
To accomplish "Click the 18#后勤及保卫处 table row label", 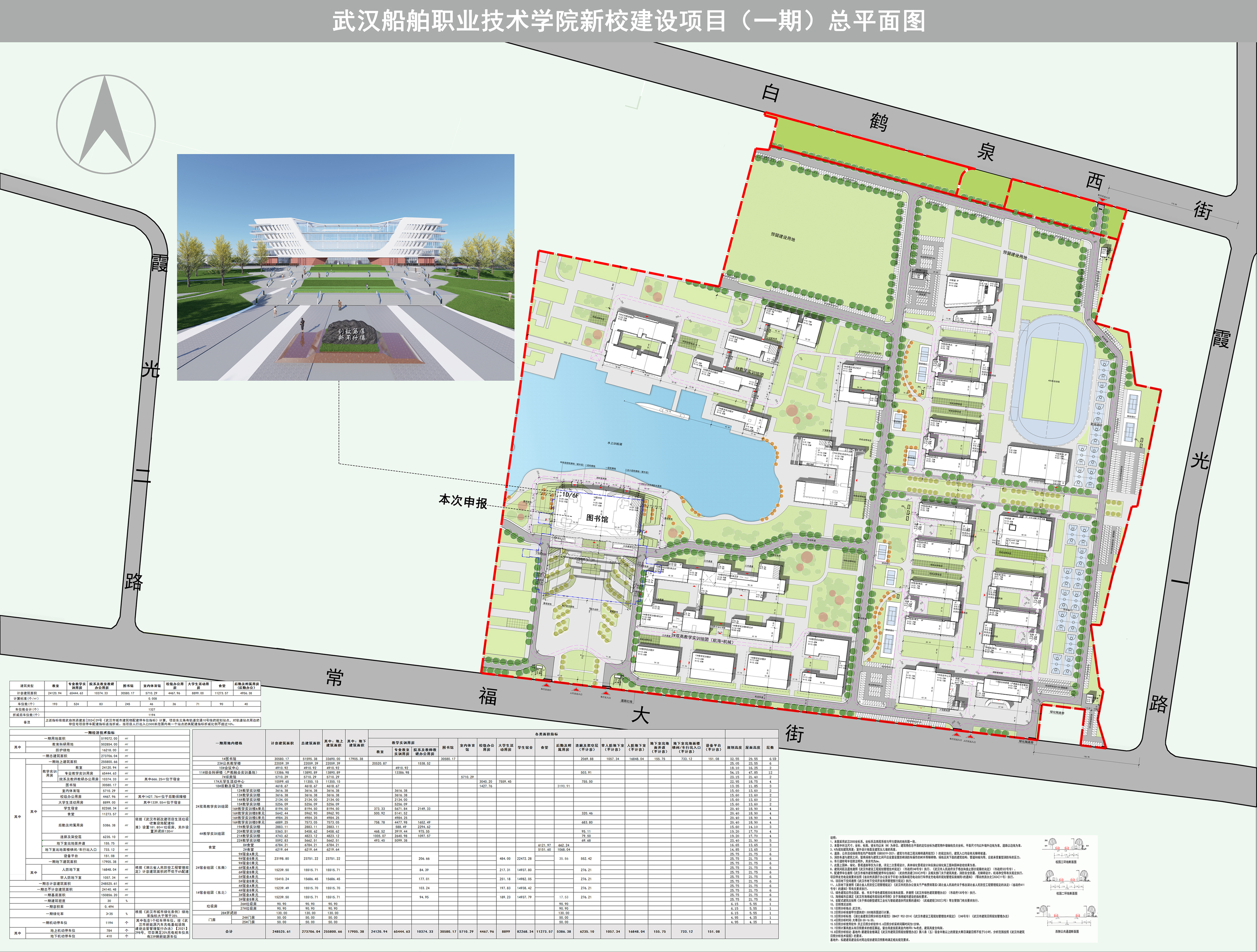I will pyautogui.click(x=229, y=786).
